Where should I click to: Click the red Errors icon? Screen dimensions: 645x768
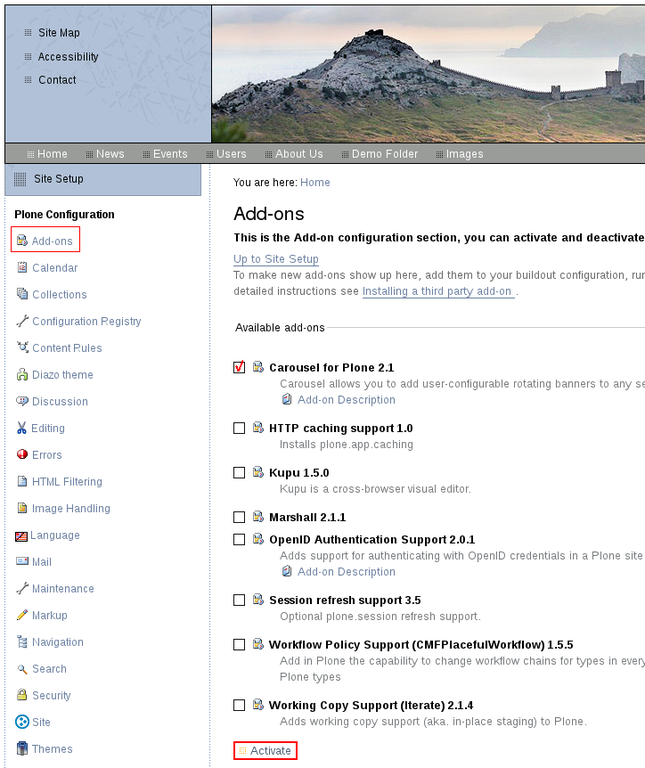click(22, 454)
